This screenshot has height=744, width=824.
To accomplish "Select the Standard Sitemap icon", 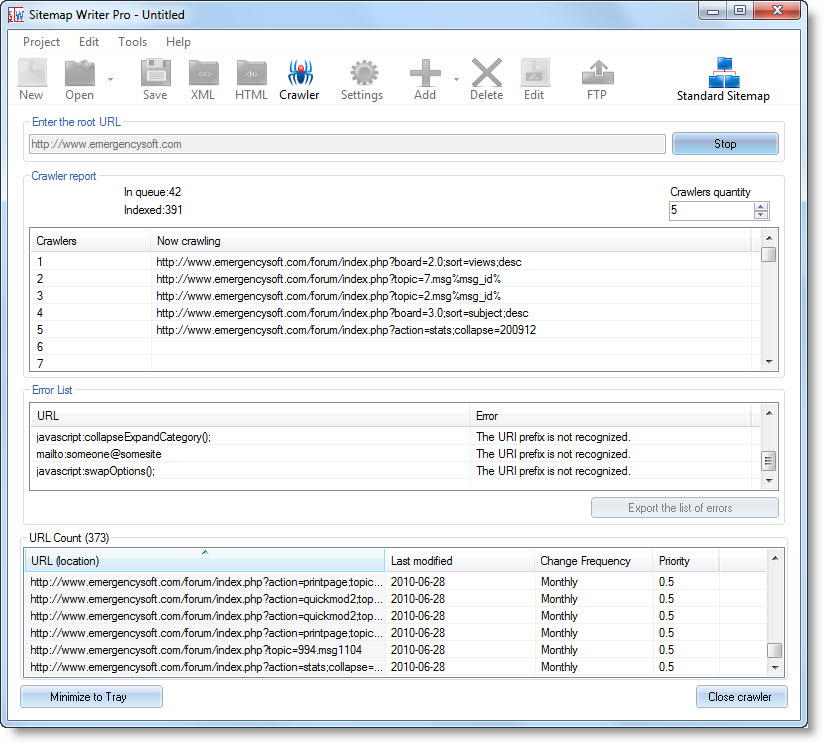I will (724, 73).
